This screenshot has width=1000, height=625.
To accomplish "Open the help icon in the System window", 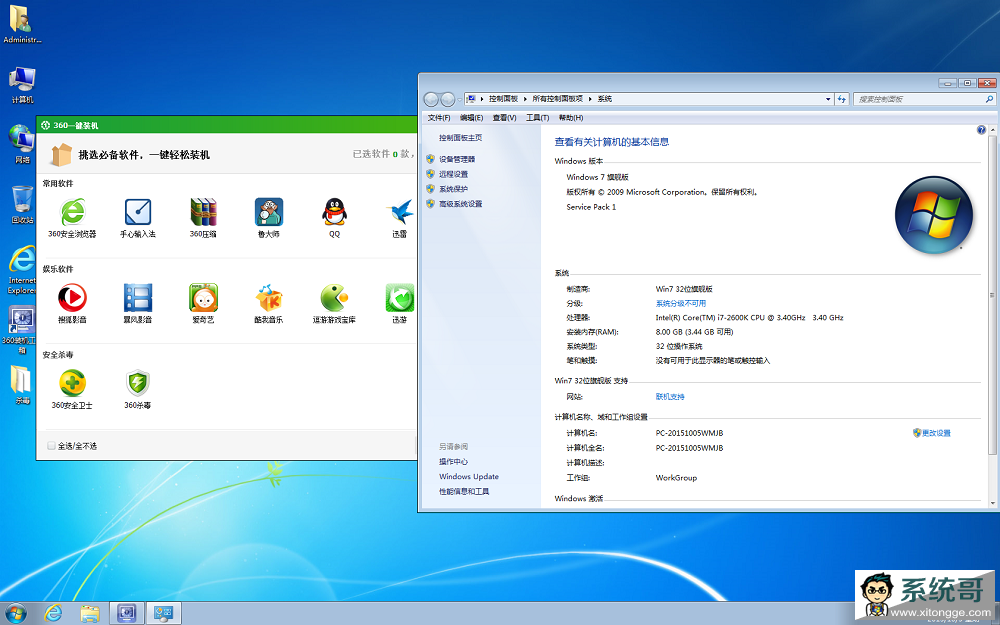I will coord(982,130).
